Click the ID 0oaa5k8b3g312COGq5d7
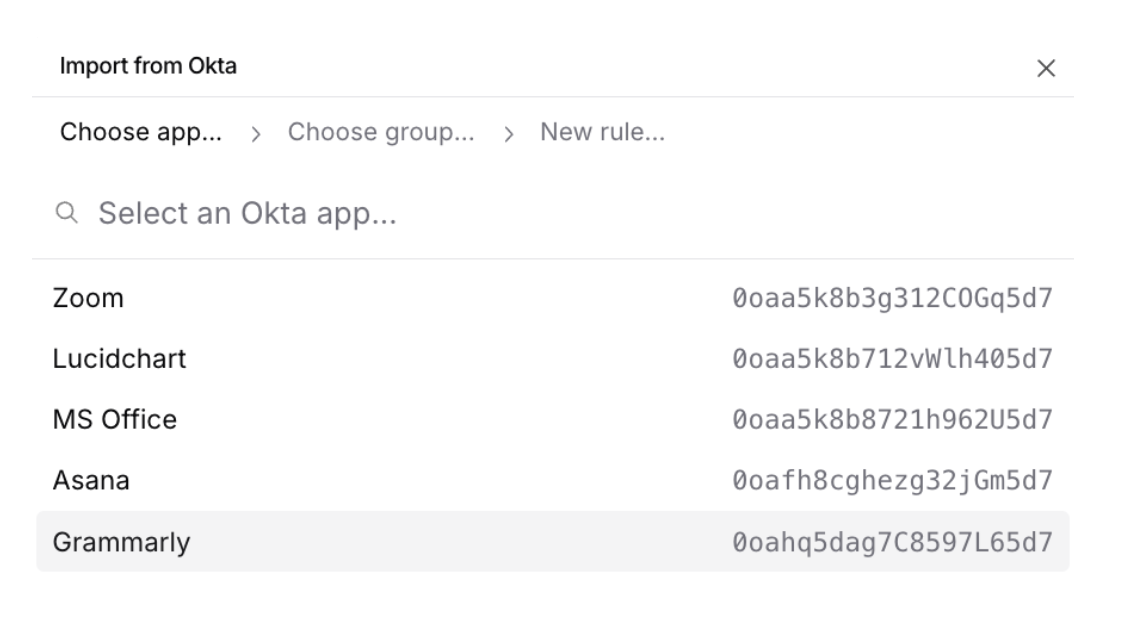 point(892,298)
